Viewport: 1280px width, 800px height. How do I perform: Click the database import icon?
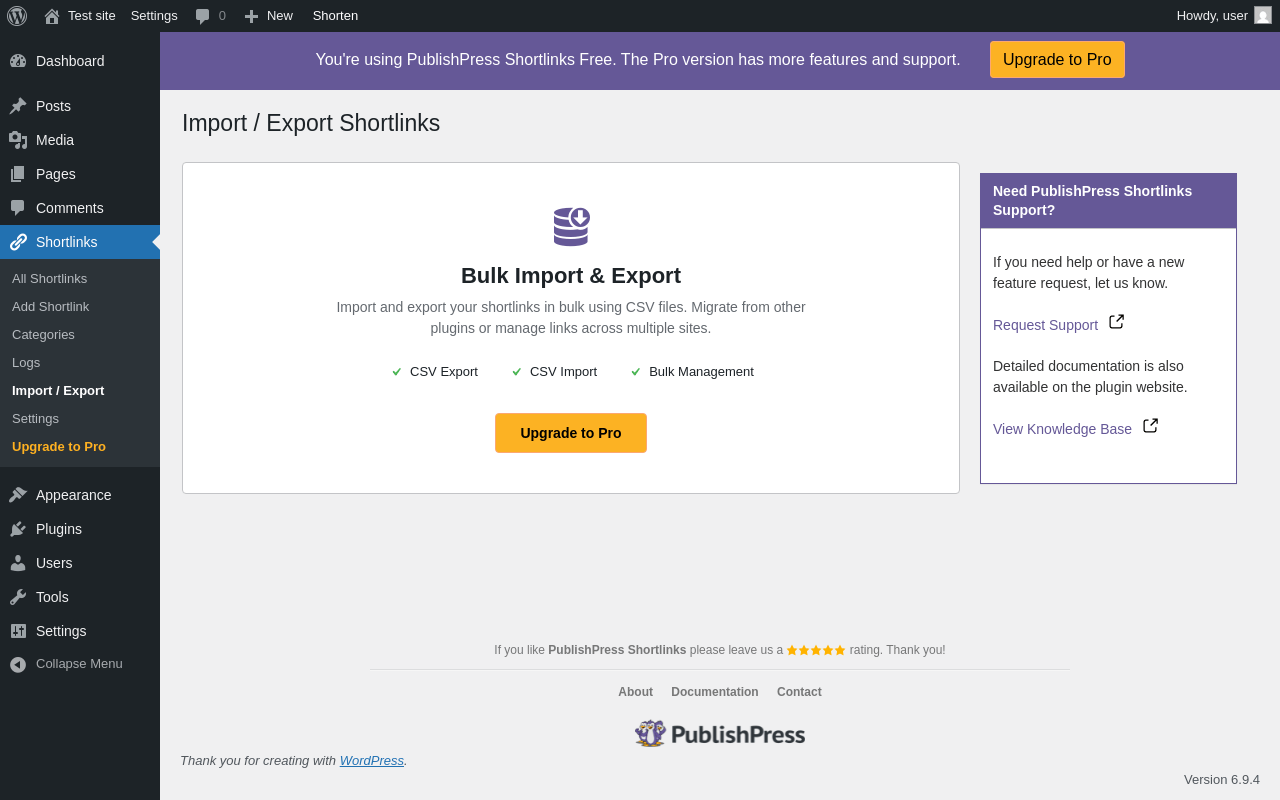pos(571,226)
